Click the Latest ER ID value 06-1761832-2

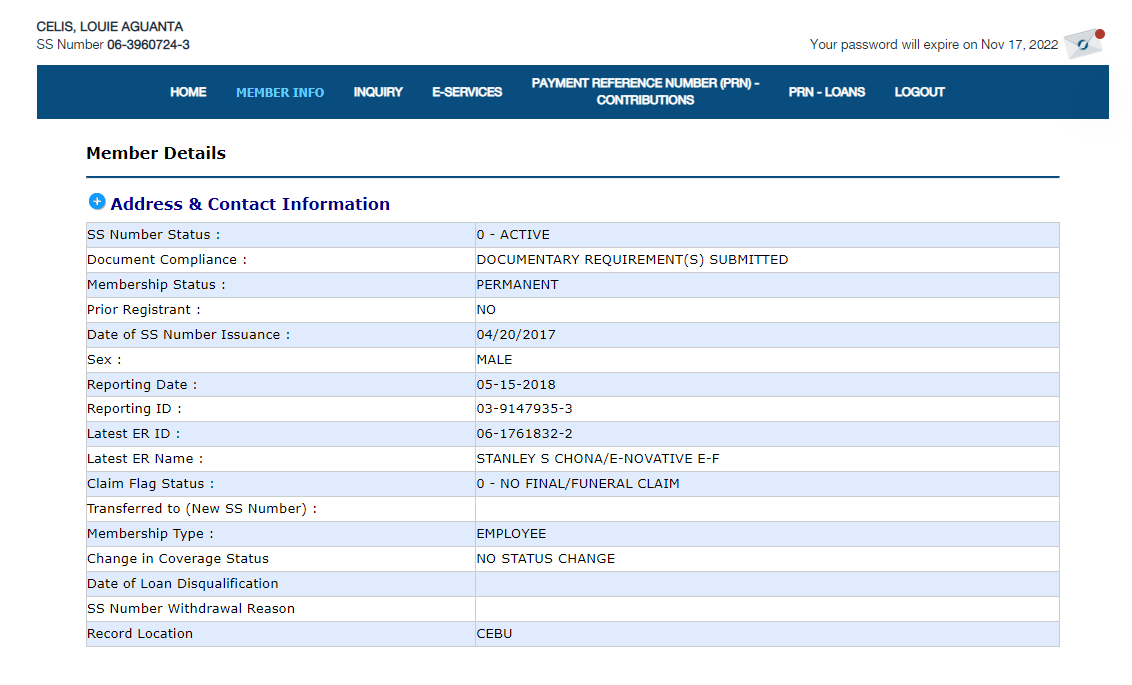point(524,434)
